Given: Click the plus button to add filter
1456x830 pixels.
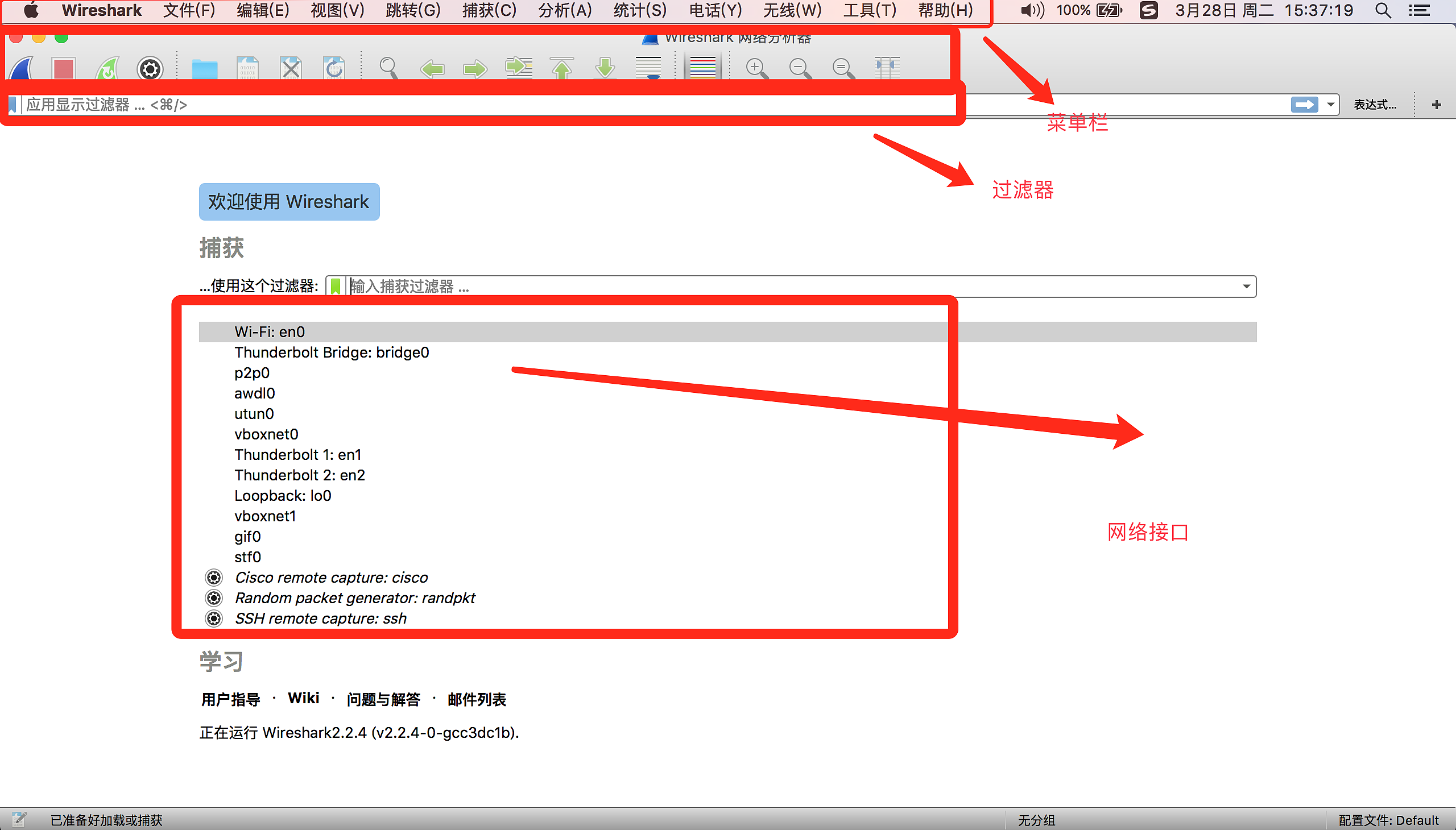Looking at the screenshot, I should point(1436,105).
